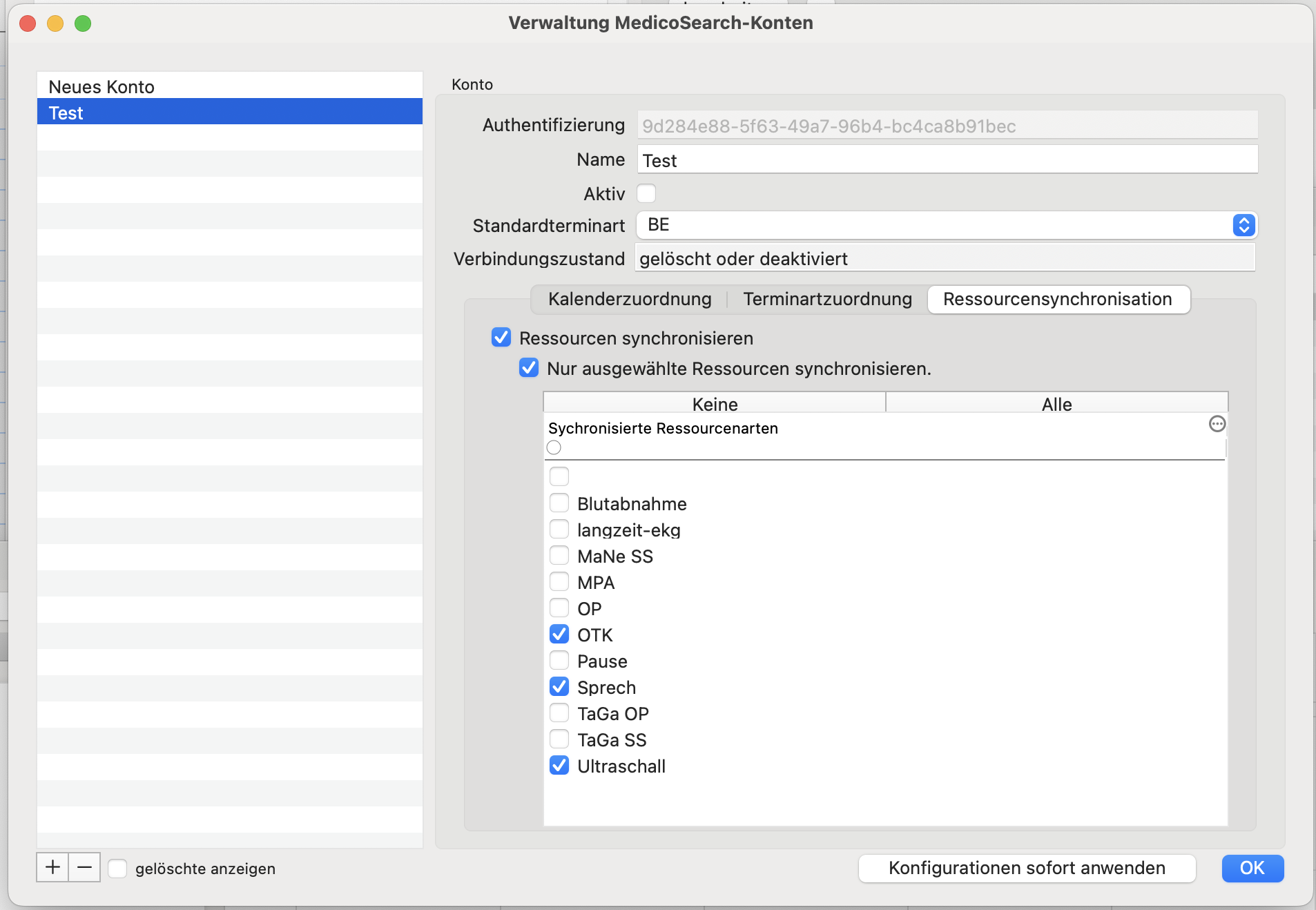
Task: Switch to the Terminartzuordnung tab
Action: point(827,299)
